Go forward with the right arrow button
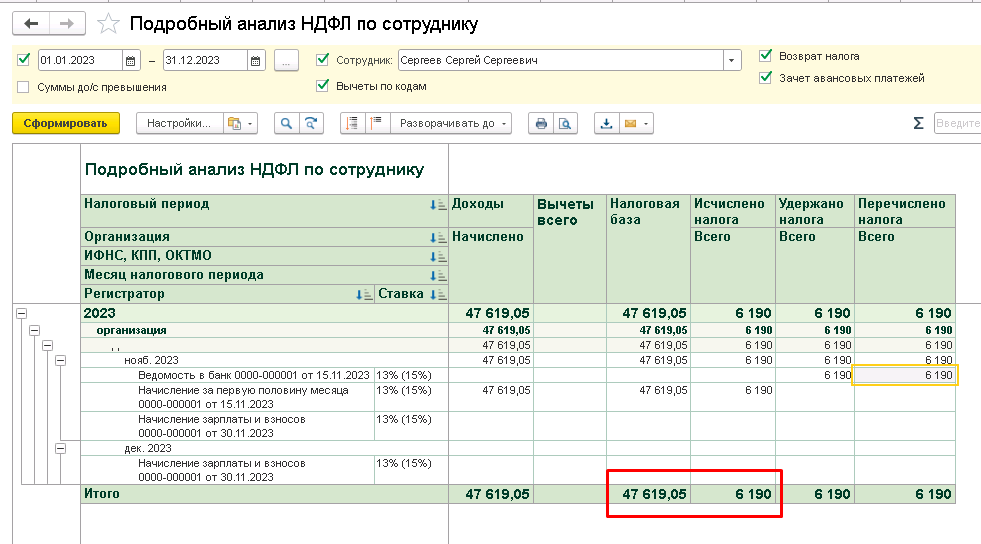Screen dimensions: 981x544 (x=67, y=24)
